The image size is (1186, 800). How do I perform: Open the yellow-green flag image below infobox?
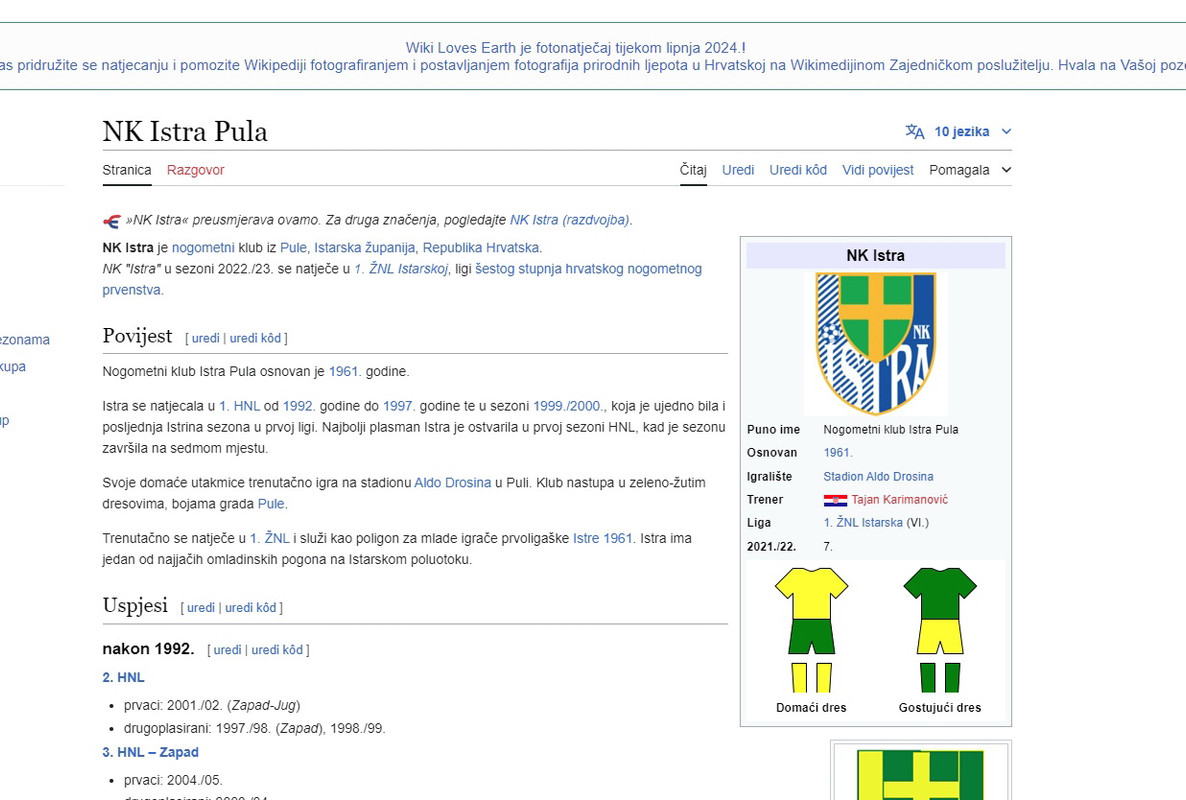921,774
